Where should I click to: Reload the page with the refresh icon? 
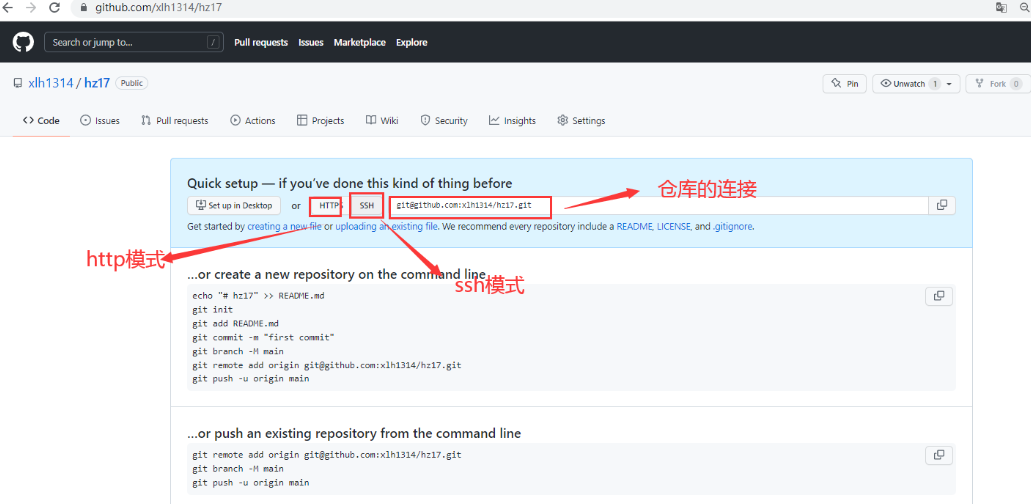55,8
